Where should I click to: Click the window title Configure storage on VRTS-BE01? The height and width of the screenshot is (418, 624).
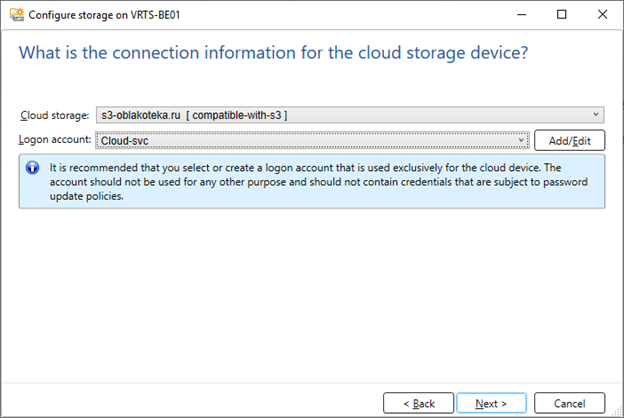tap(104, 15)
